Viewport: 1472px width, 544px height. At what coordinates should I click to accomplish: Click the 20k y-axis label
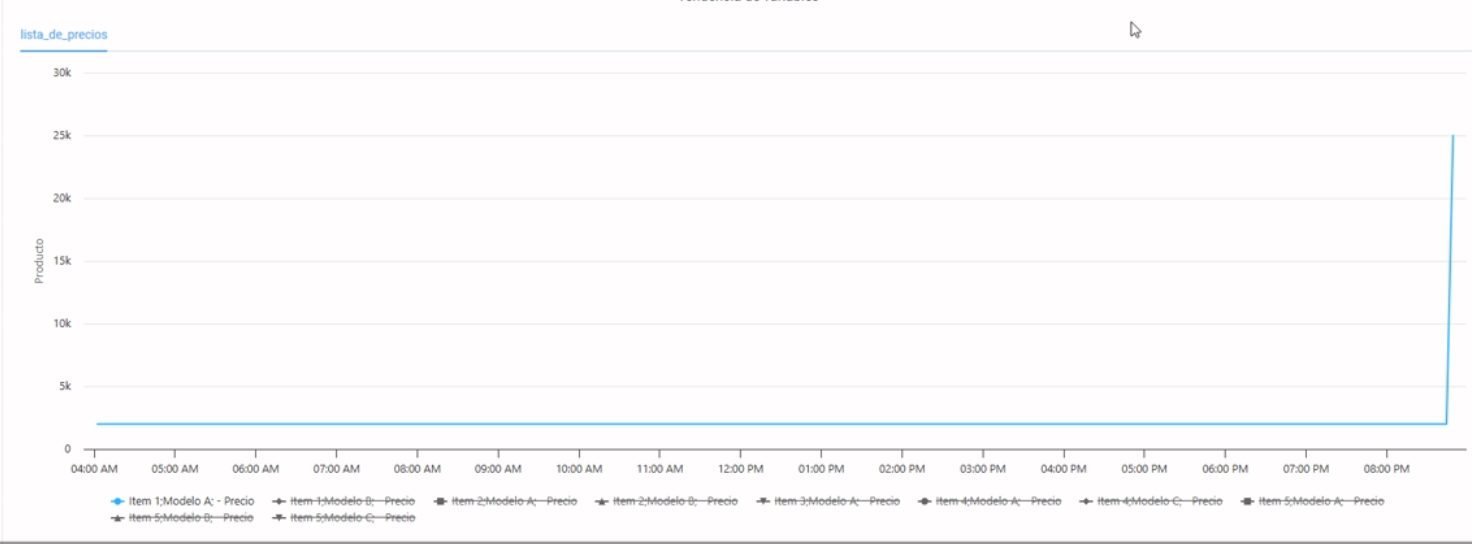pos(62,198)
